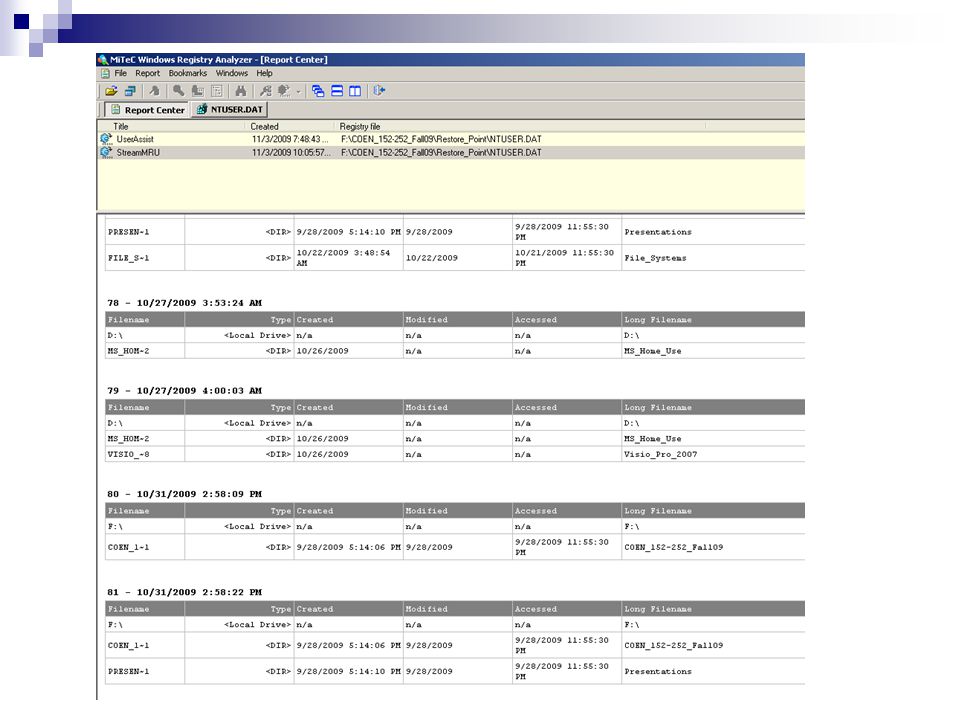Click the UserAssist row registry file path
This screenshot has height=720, width=960.
[441, 140]
